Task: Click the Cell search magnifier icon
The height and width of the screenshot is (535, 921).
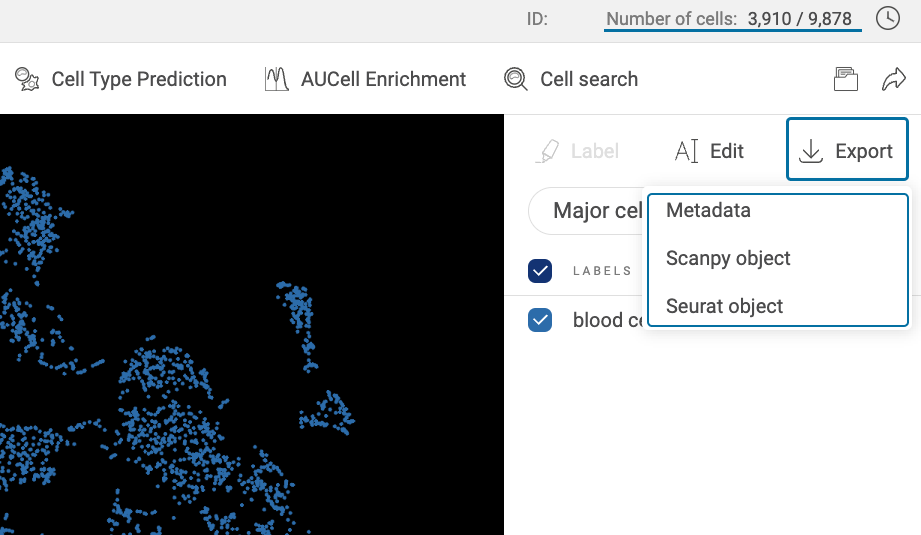Action: [x=516, y=80]
